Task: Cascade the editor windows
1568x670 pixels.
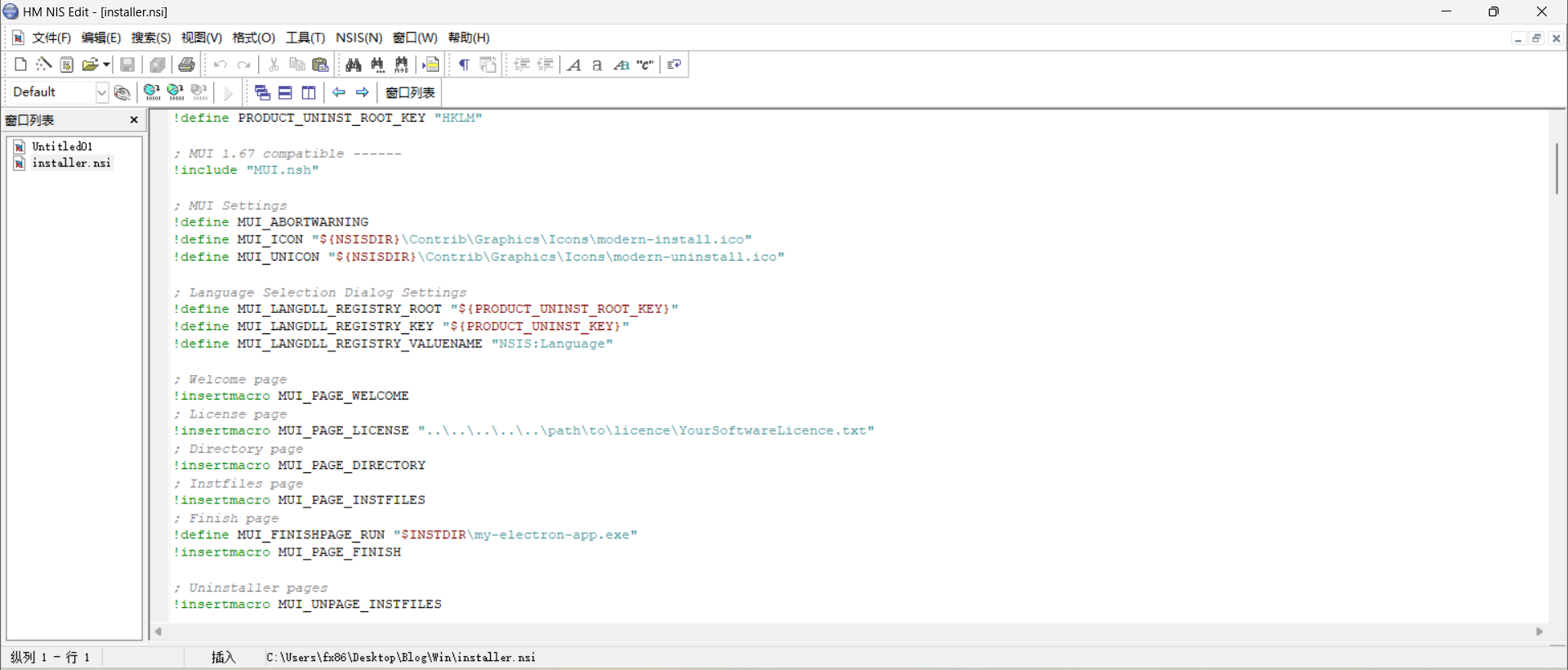Action: [262, 92]
